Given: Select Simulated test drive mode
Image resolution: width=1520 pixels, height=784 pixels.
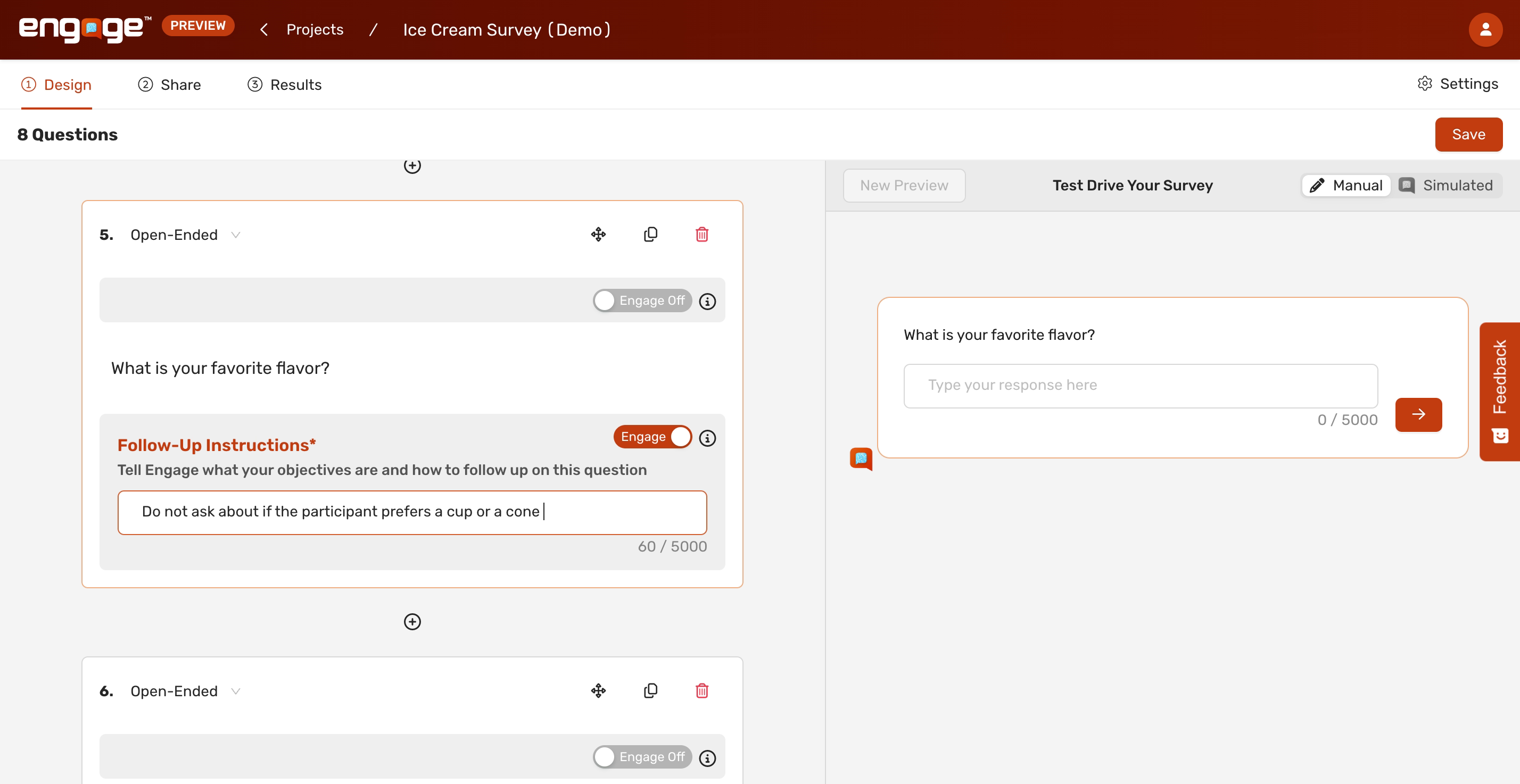Looking at the screenshot, I should click(x=1445, y=185).
